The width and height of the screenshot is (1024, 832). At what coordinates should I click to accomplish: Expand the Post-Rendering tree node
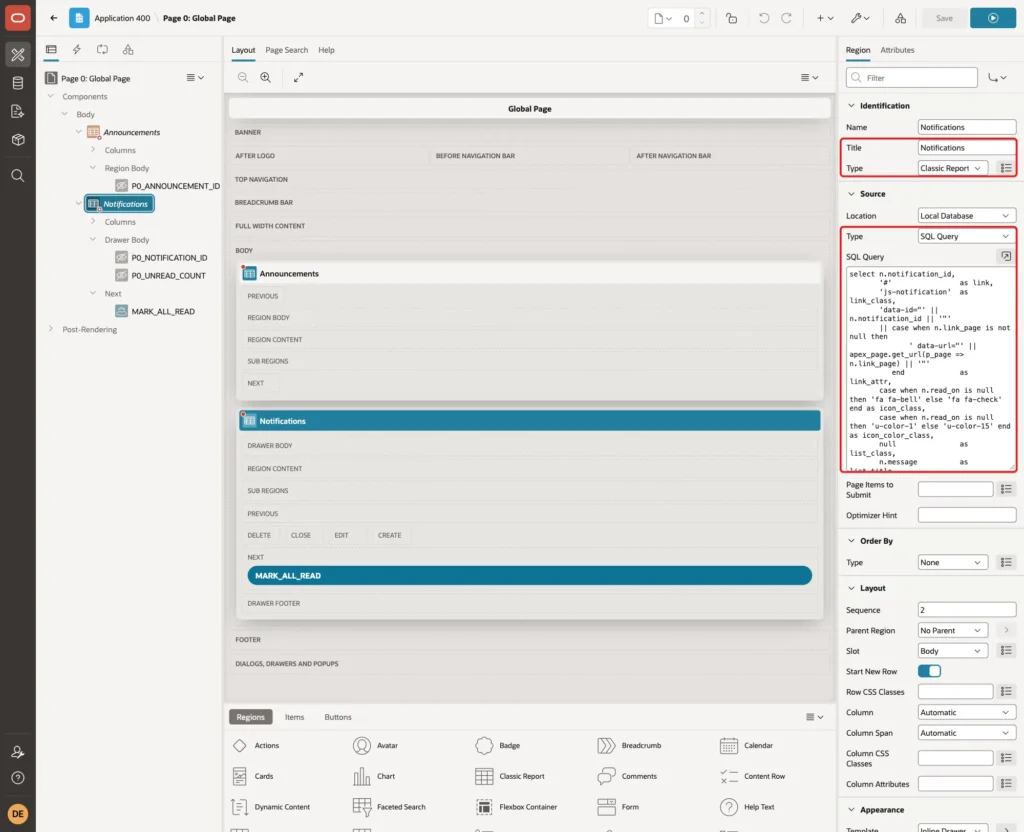point(51,329)
